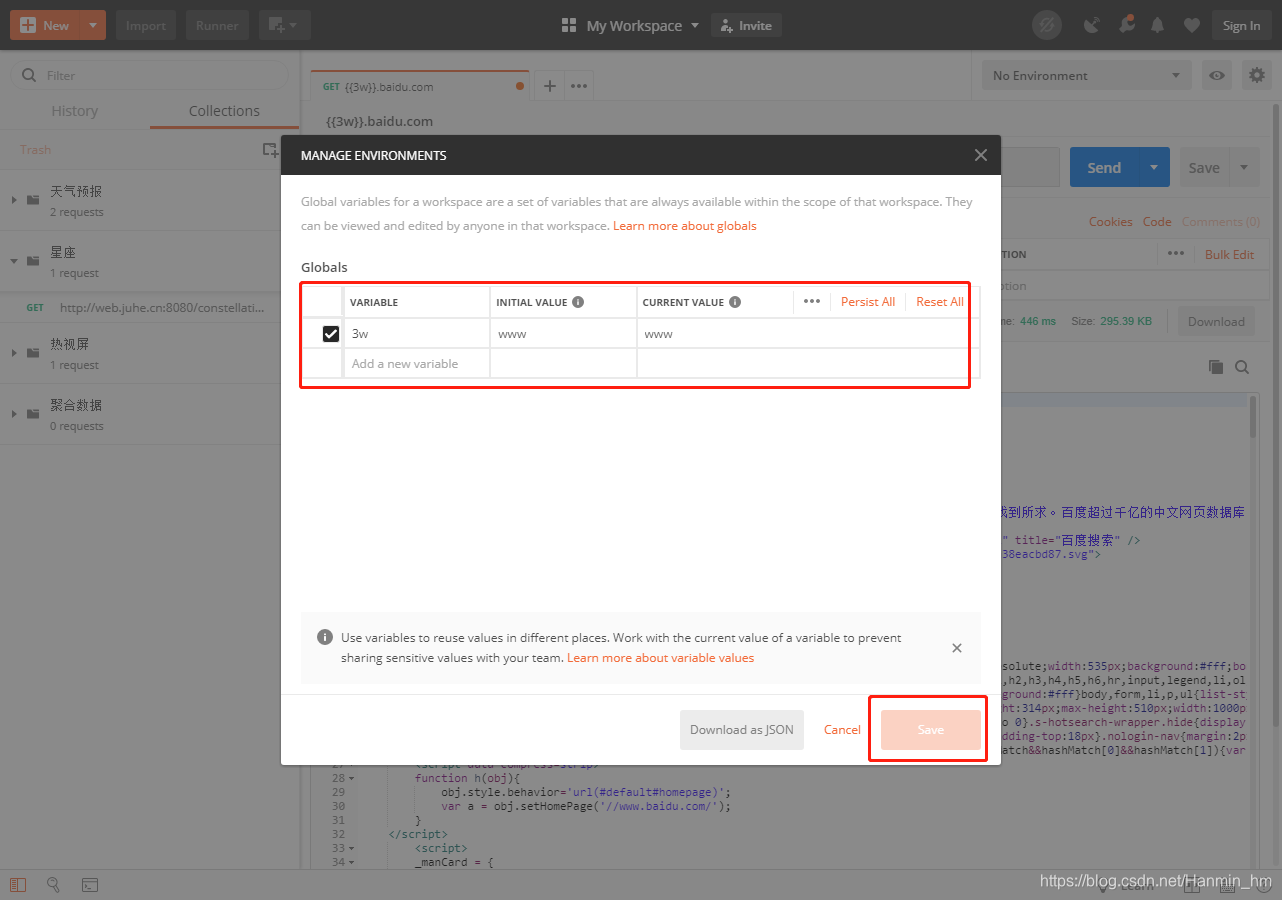Expand the 天气预报 collection
Viewport: 1282px width, 900px height.
click(14, 200)
